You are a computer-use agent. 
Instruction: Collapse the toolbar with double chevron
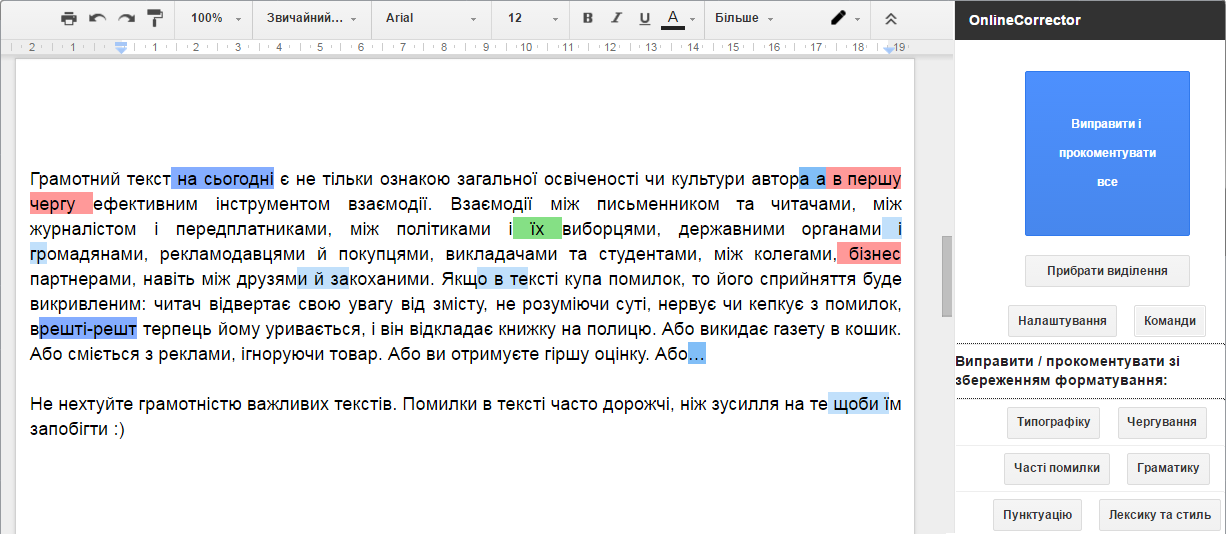pyautogui.click(x=891, y=18)
